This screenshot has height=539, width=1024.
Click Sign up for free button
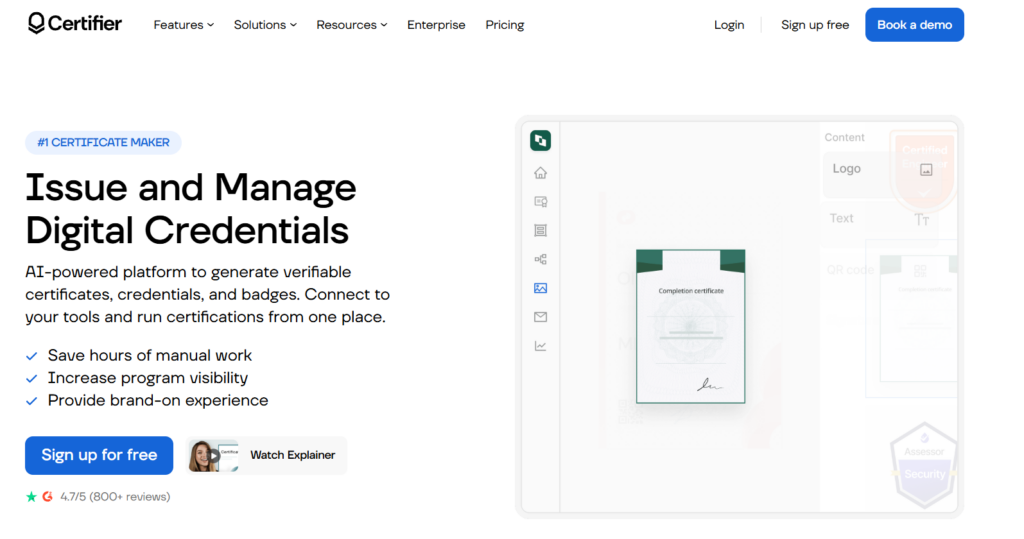point(99,455)
